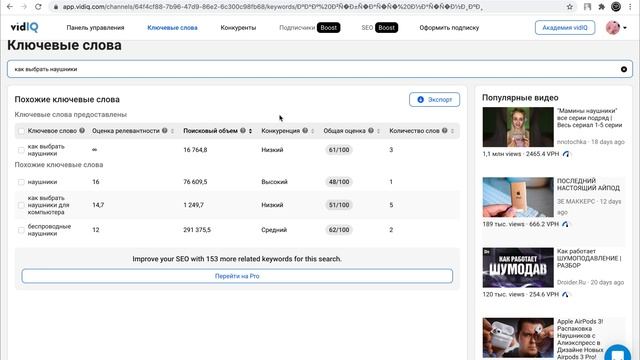Check the 'наушники' keyword row
640x360 pixels.
(21, 182)
